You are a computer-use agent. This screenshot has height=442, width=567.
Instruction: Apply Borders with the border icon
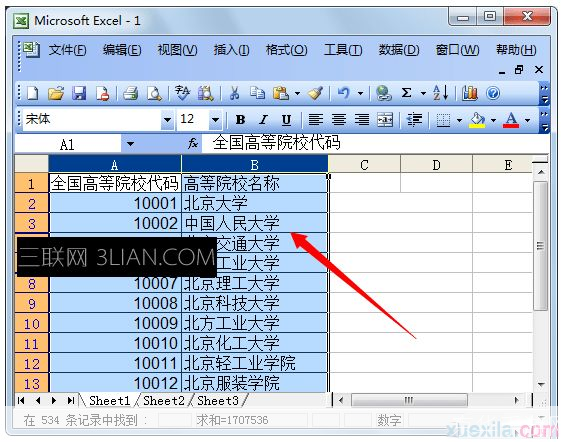(443, 119)
